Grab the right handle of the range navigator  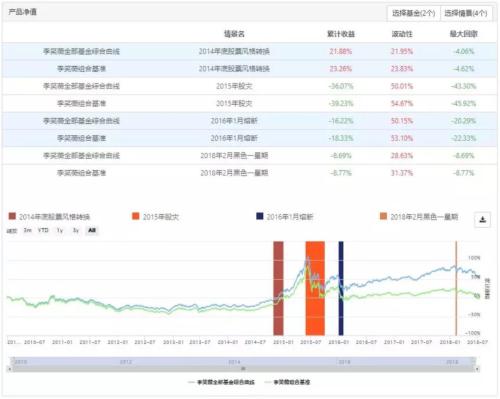tap(473, 361)
